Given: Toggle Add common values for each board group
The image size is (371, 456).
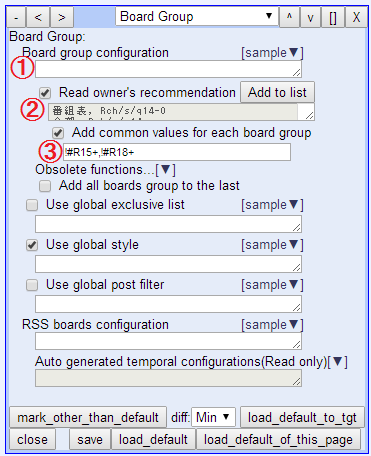Looking at the screenshot, I should [58, 133].
